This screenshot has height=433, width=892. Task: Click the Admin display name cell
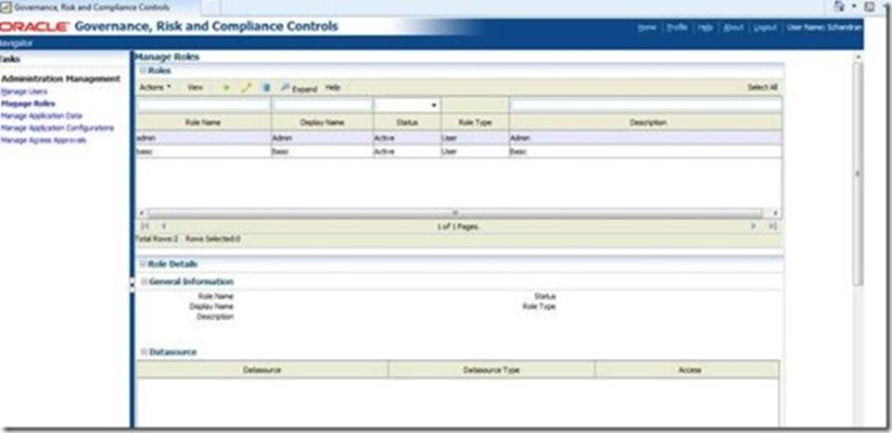pos(323,138)
